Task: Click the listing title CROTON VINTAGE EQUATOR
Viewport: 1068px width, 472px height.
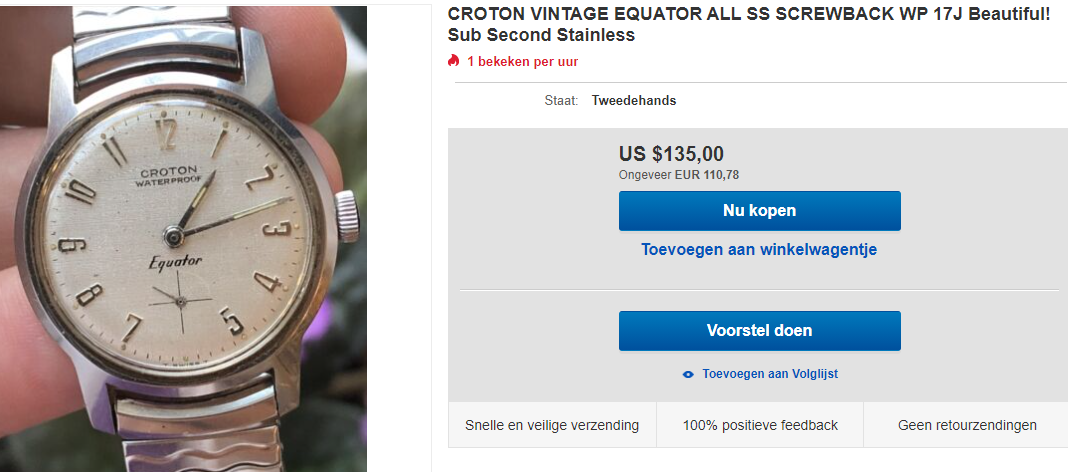Action: coord(749,25)
